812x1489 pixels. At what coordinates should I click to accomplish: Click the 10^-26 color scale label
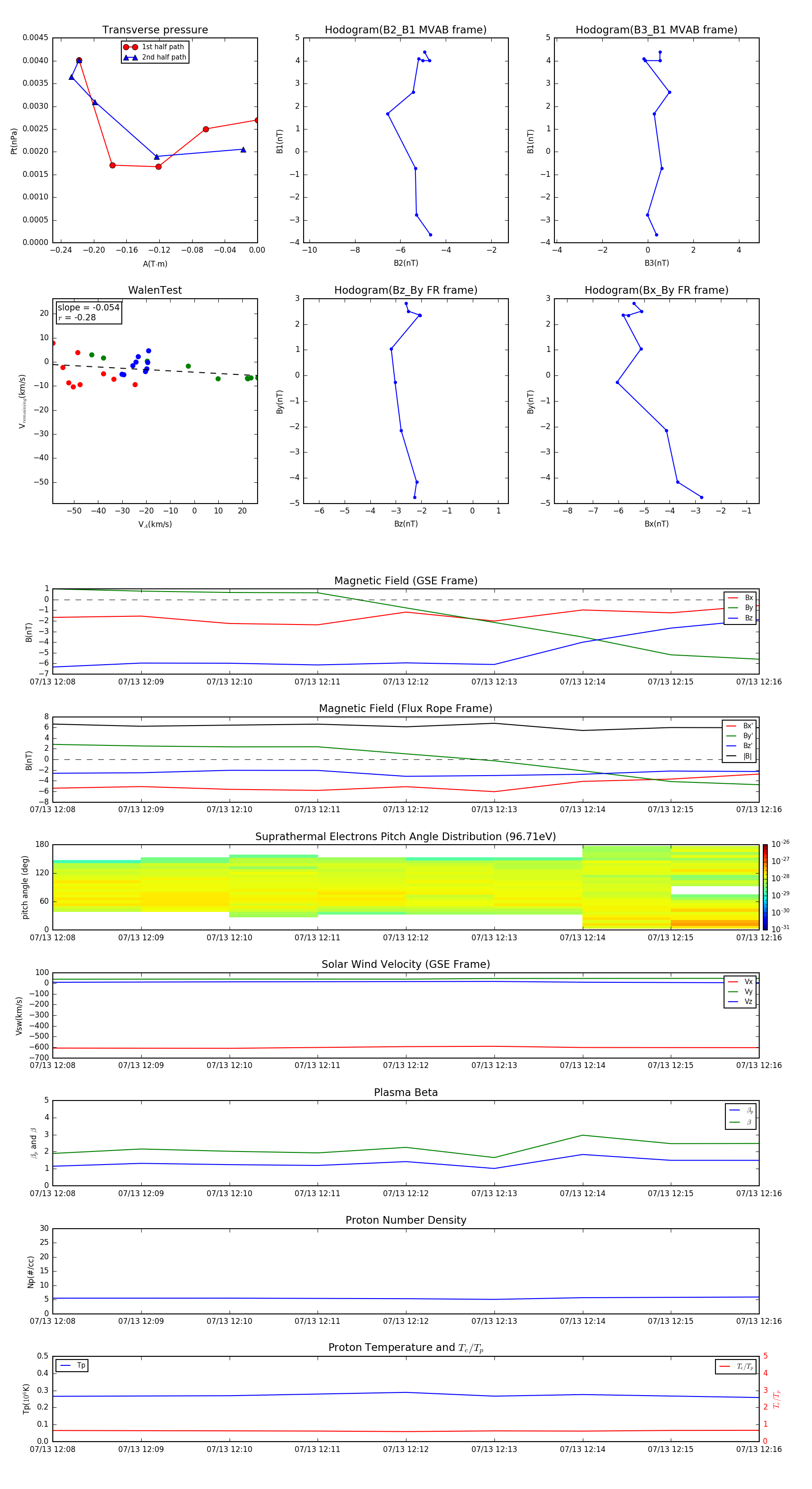pos(780,844)
